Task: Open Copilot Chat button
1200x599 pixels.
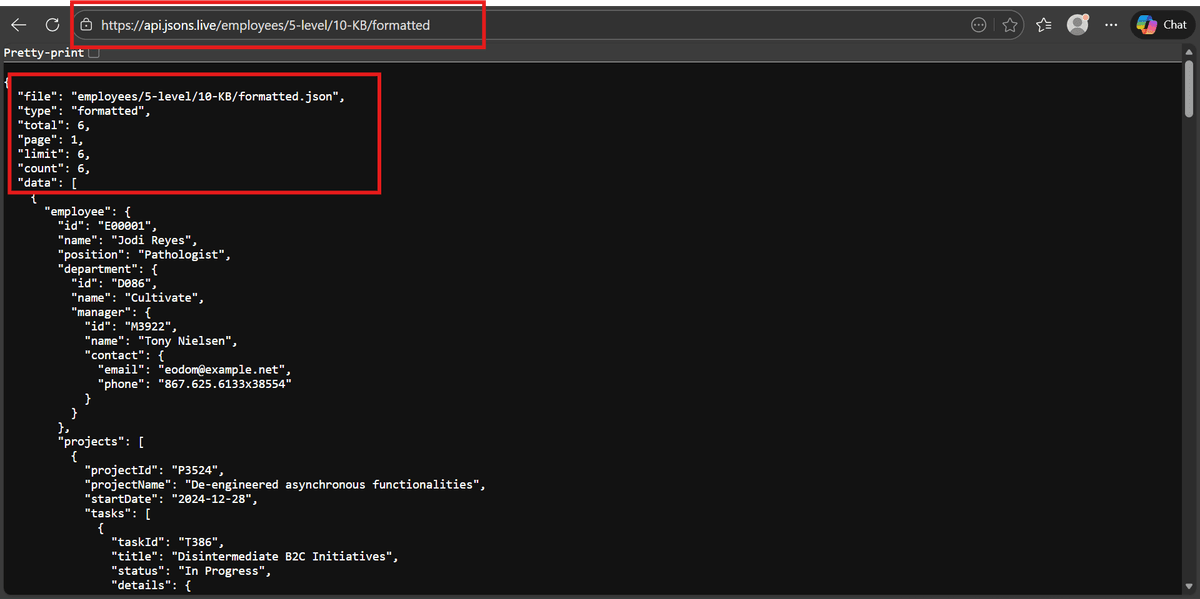Action: pos(1162,25)
